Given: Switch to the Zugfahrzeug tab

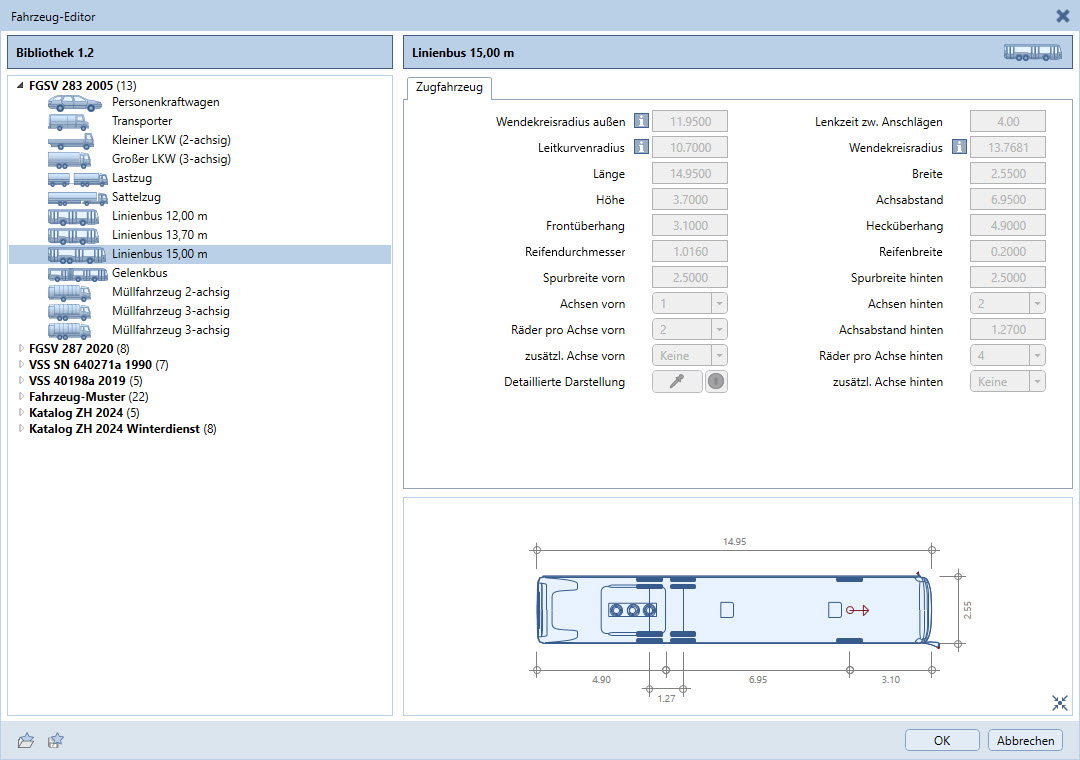Looking at the screenshot, I should point(449,88).
